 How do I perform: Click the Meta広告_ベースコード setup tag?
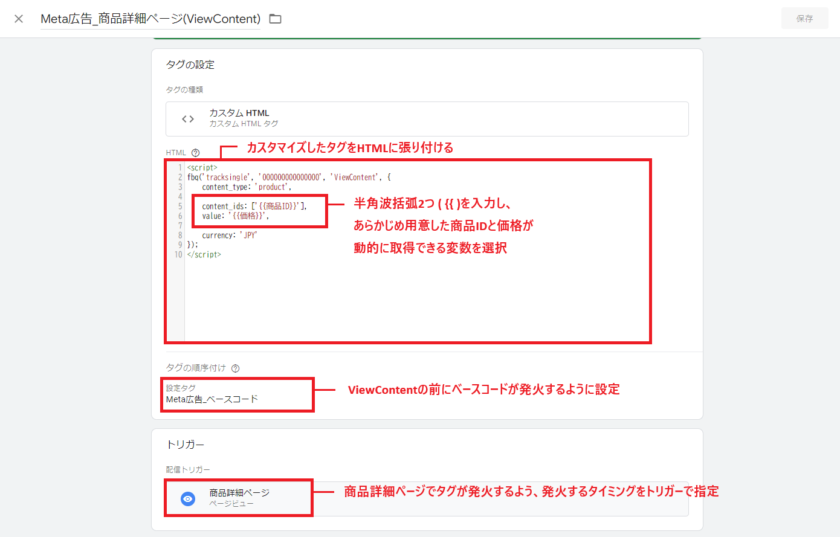click(211, 399)
